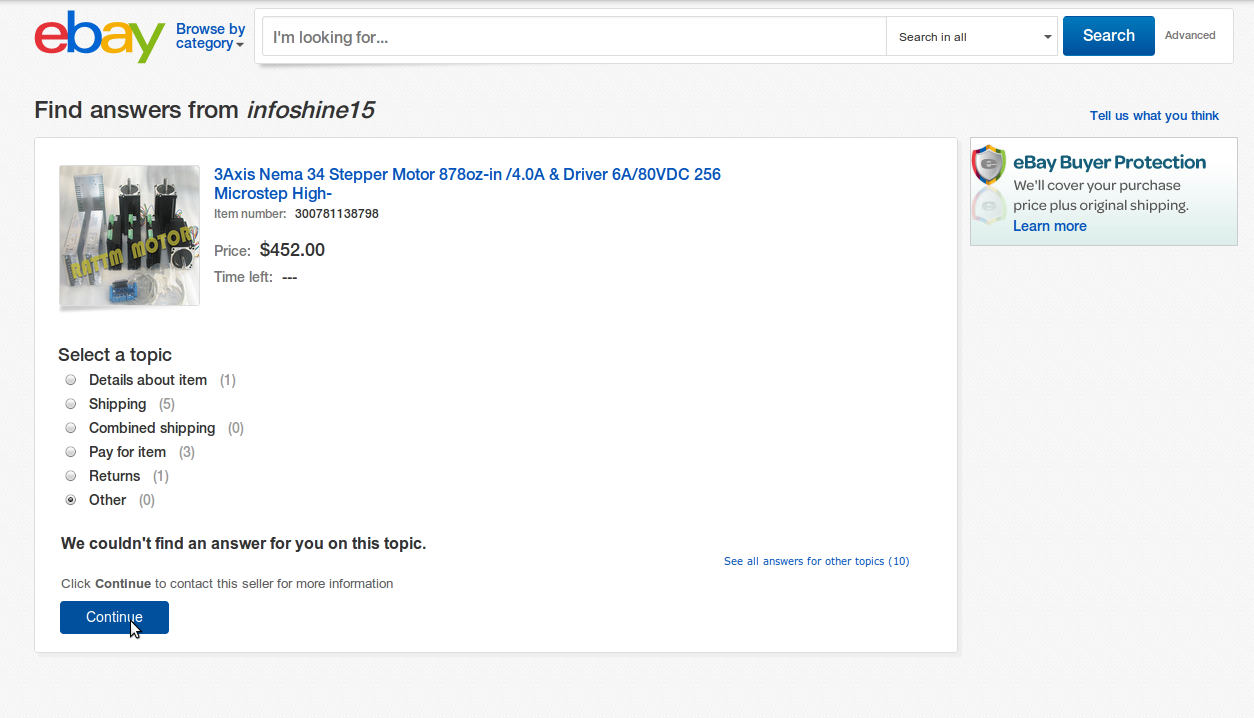
Task: Click the eBay Buyer Protection shield icon
Action: point(989,165)
